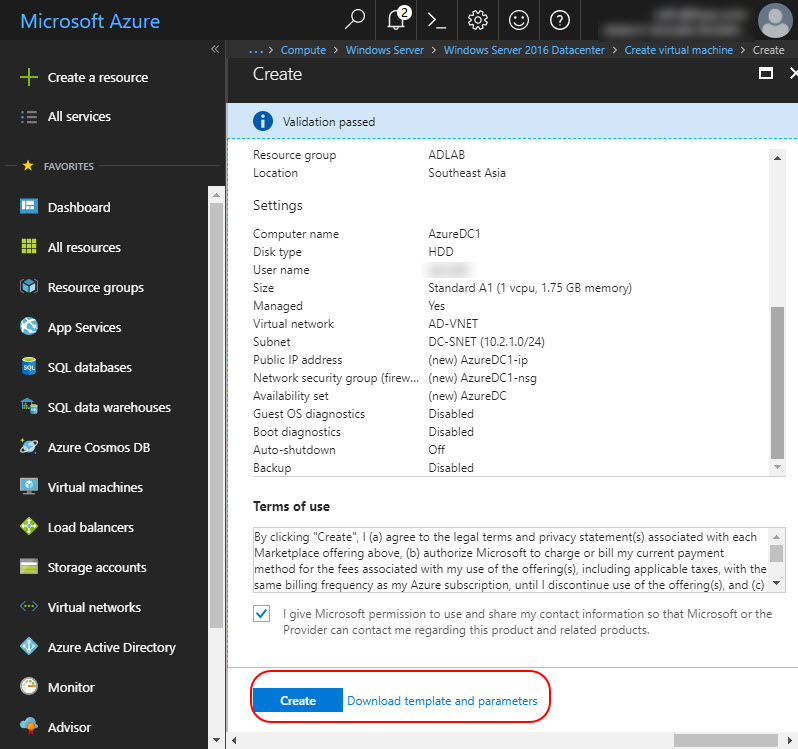Viewport: 798px width, 749px height.
Task: Select the 'DC-SNET (10.2.1.0/24)' subnet value
Action: [x=487, y=341]
